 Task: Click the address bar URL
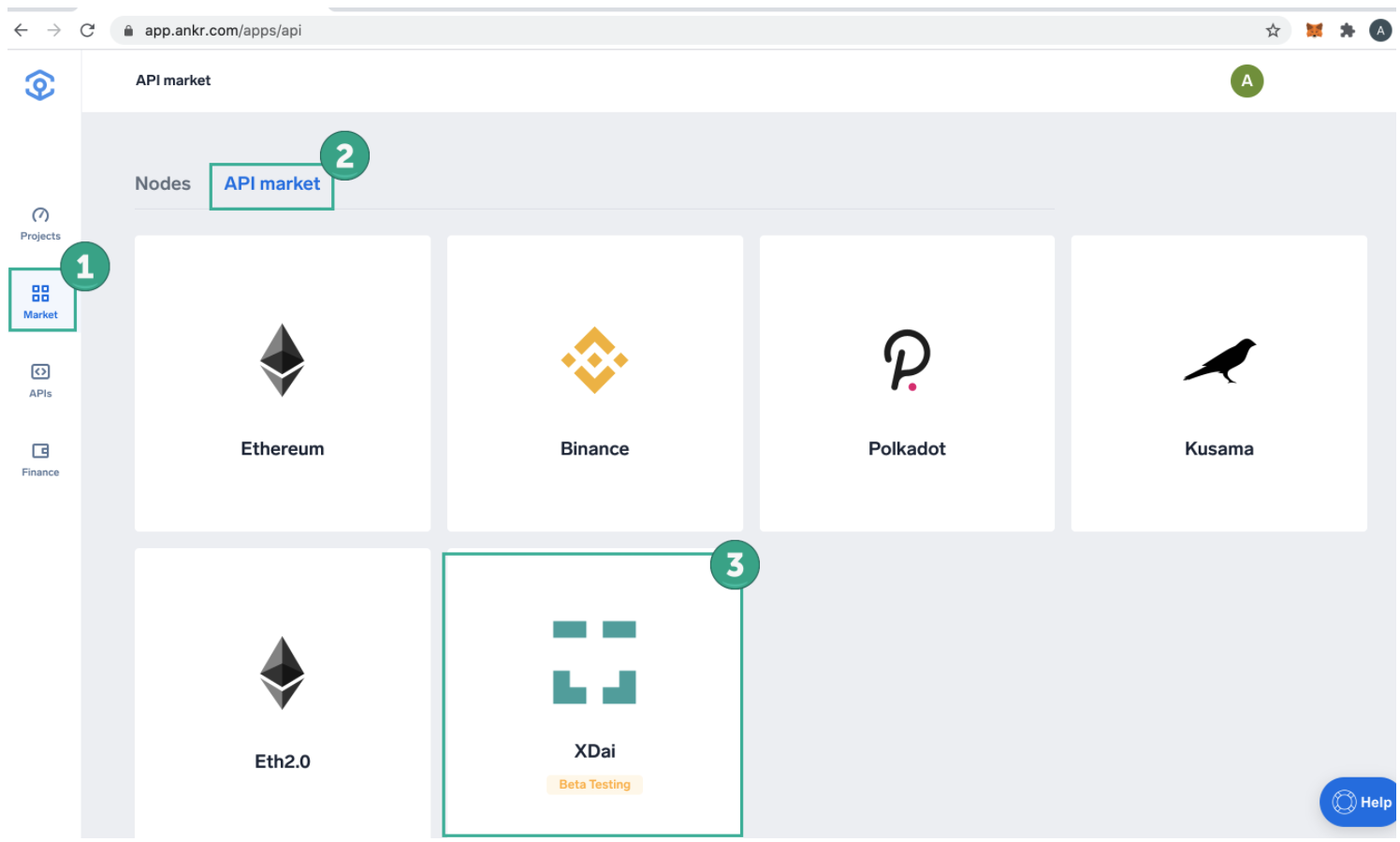tap(223, 30)
